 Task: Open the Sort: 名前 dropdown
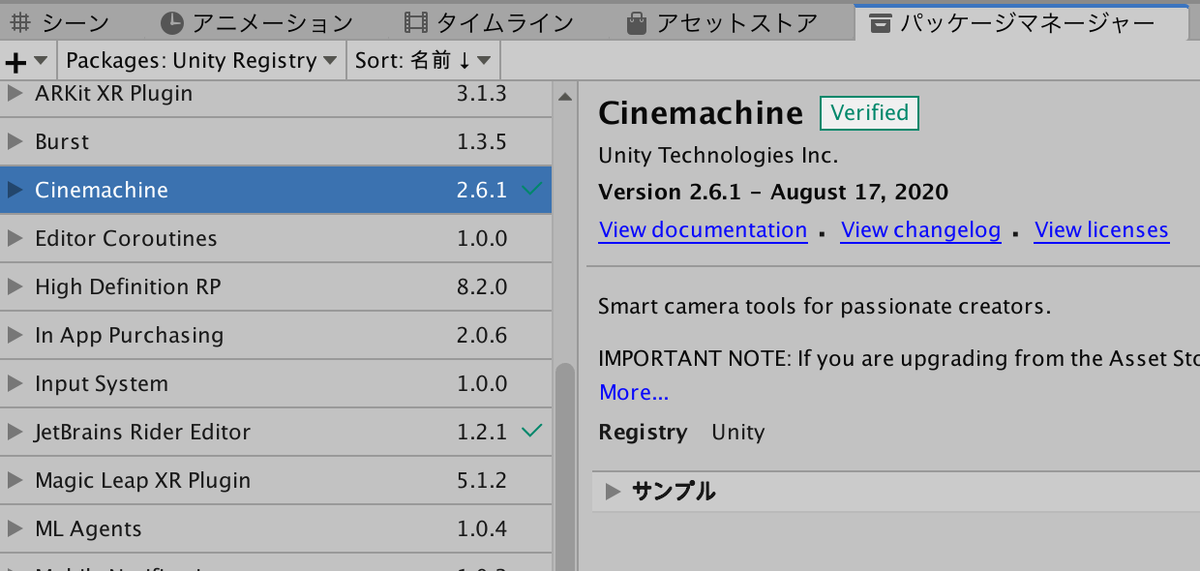pos(423,61)
